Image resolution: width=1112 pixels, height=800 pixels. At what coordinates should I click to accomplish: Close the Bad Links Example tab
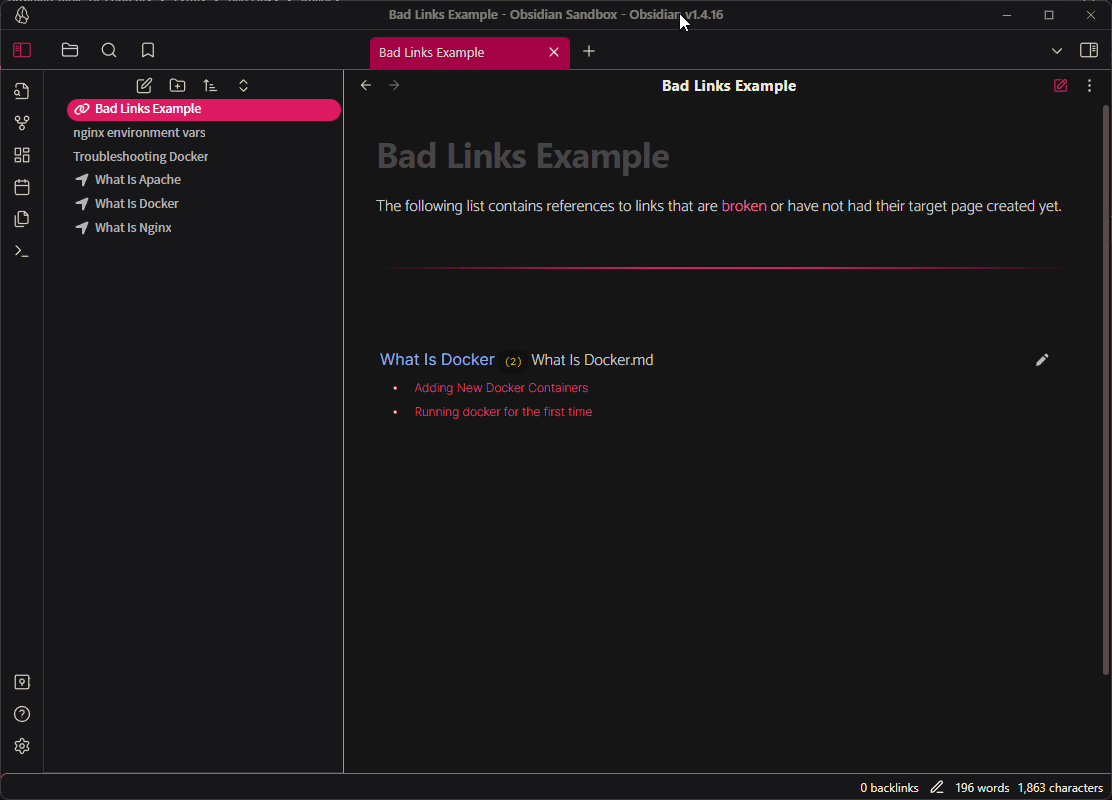pyautogui.click(x=554, y=52)
